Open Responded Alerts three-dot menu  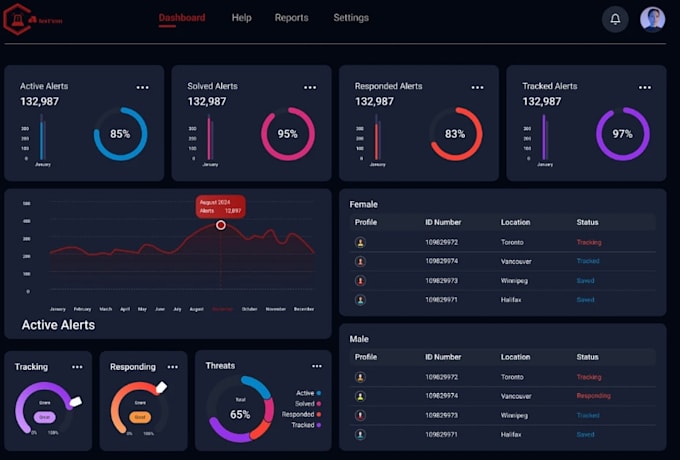(x=477, y=88)
